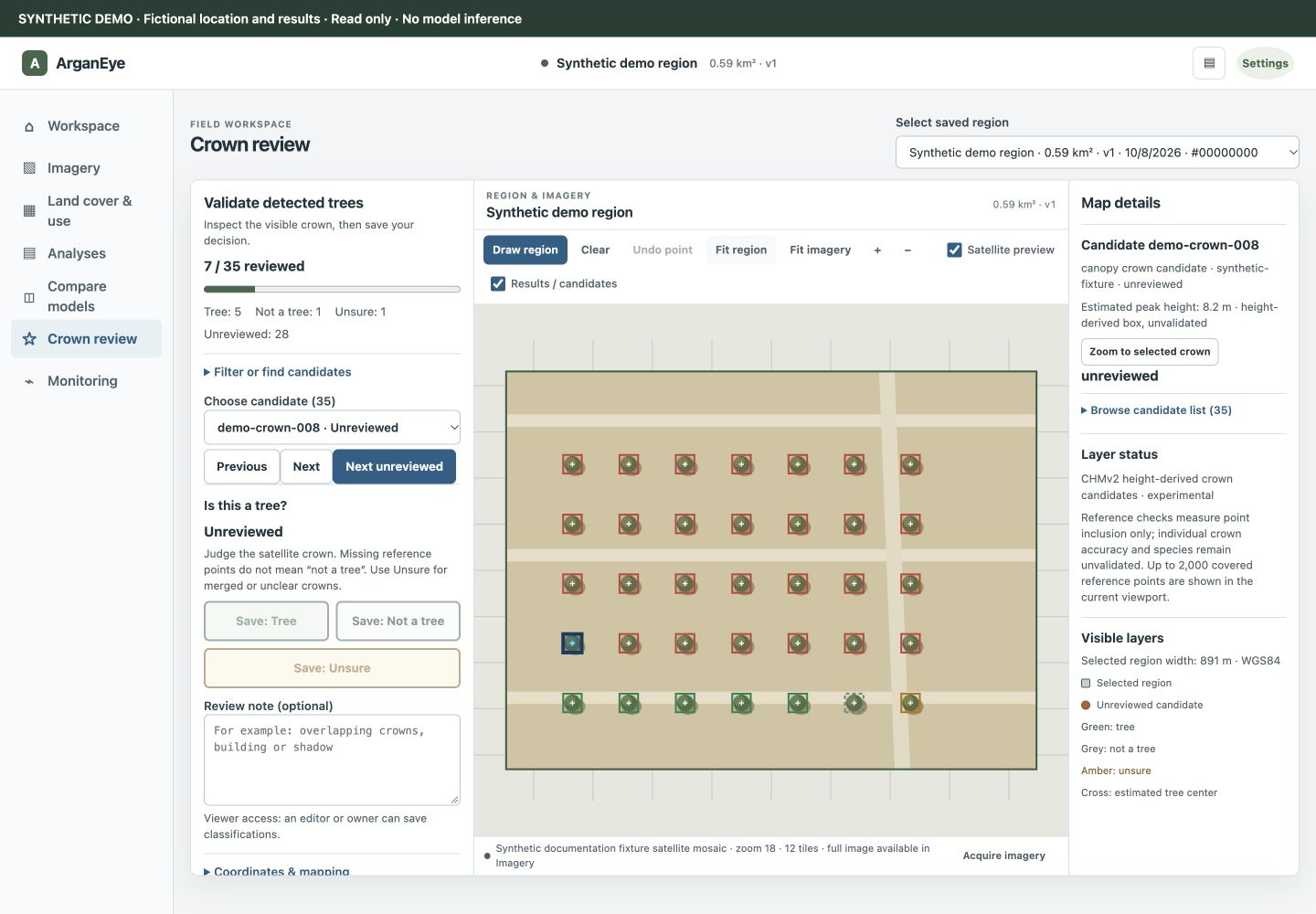Select the grey dashed not-a-tree marker

click(x=854, y=703)
